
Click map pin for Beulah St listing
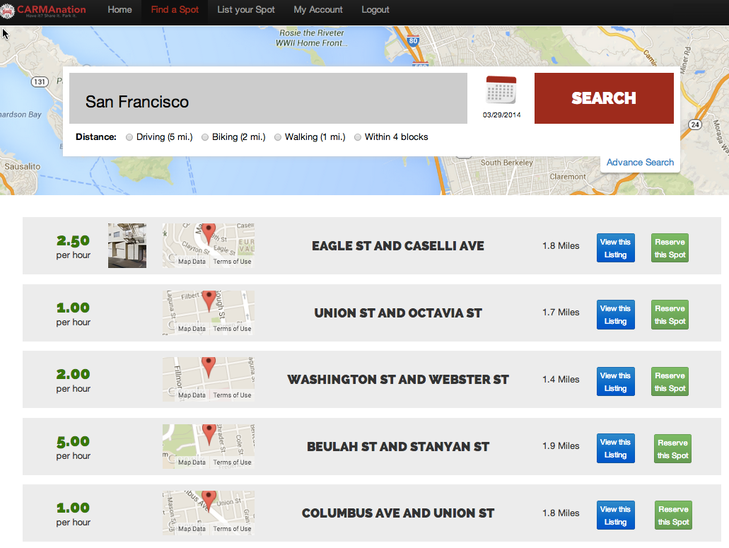(x=209, y=434)
